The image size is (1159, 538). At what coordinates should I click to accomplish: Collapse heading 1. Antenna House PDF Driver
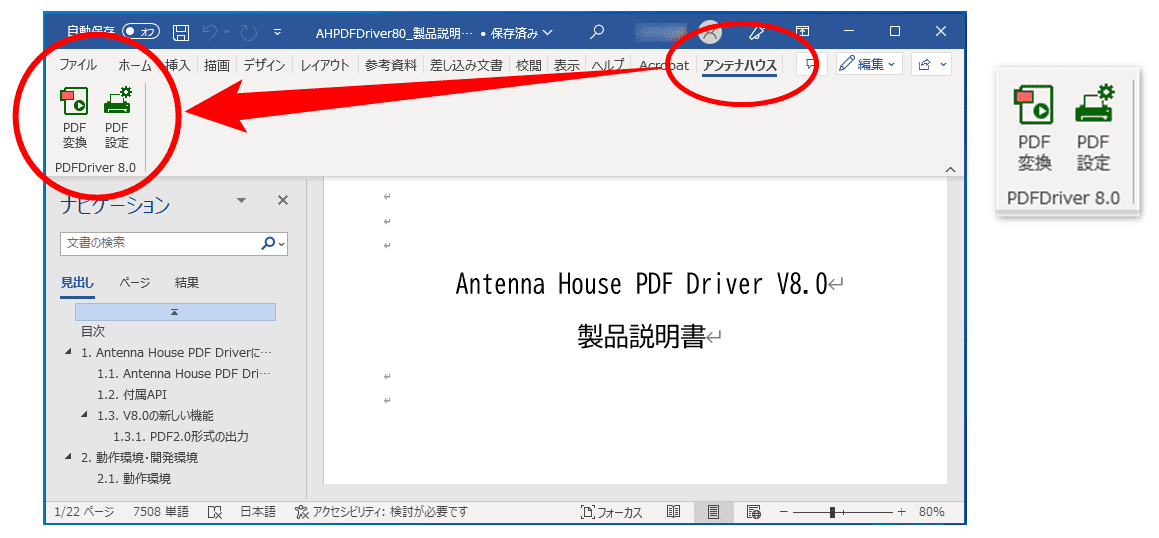point(69,353)
